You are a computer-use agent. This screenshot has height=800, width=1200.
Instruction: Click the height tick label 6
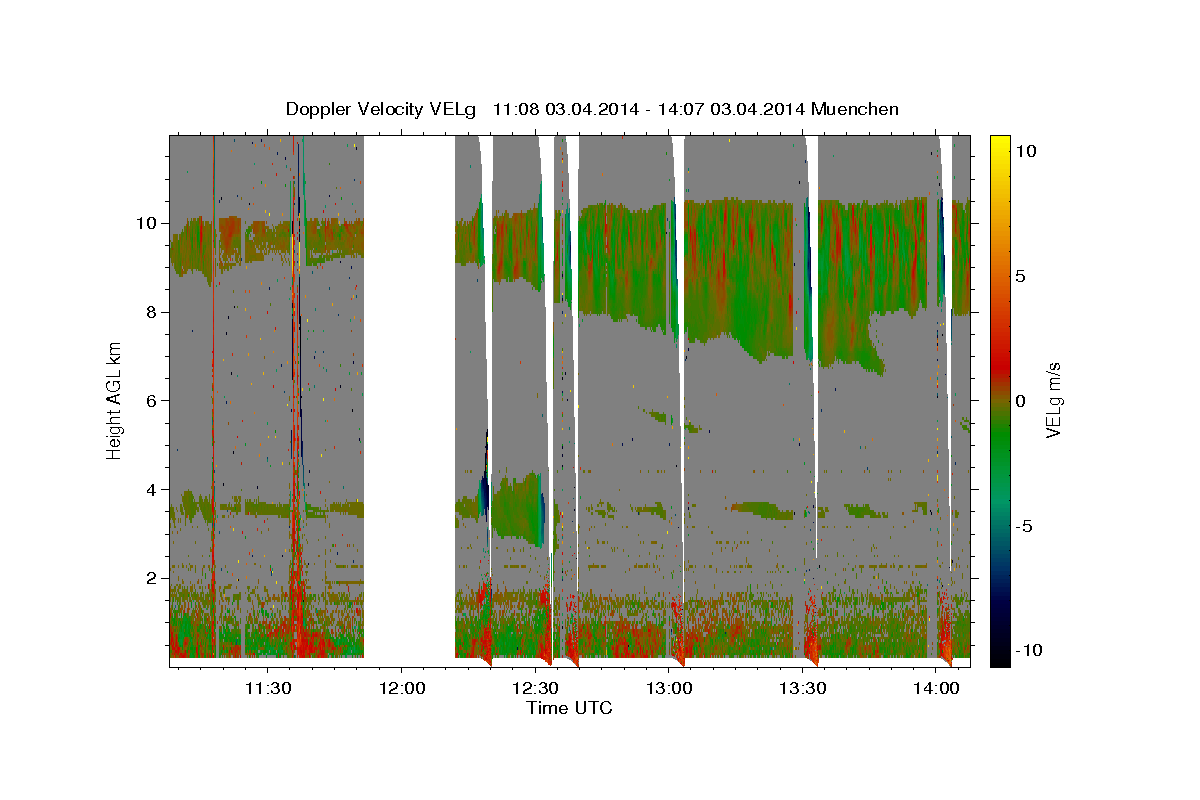coord(154,400)
